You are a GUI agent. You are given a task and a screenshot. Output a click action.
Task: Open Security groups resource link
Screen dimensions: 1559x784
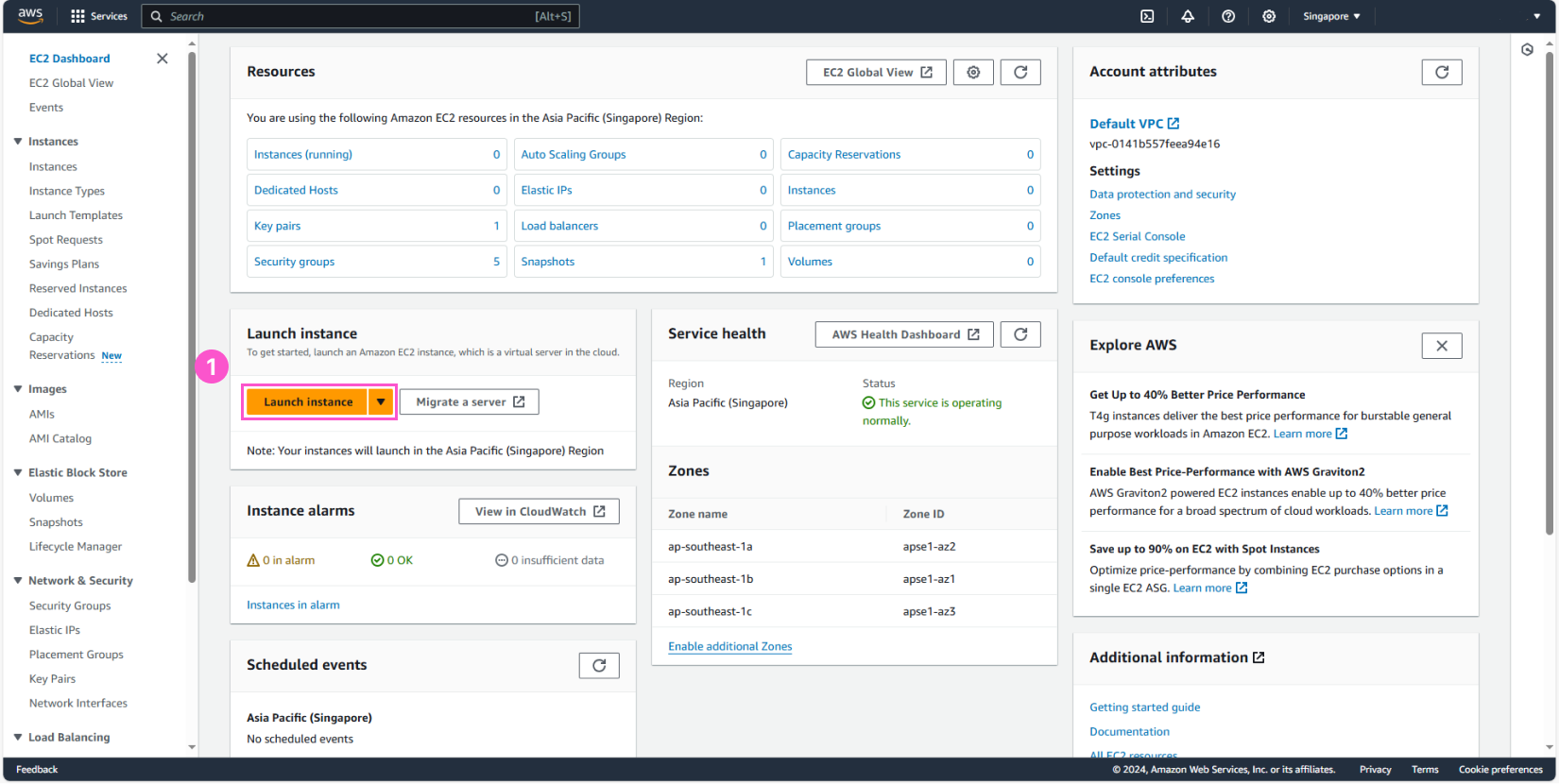coord(294,263)
